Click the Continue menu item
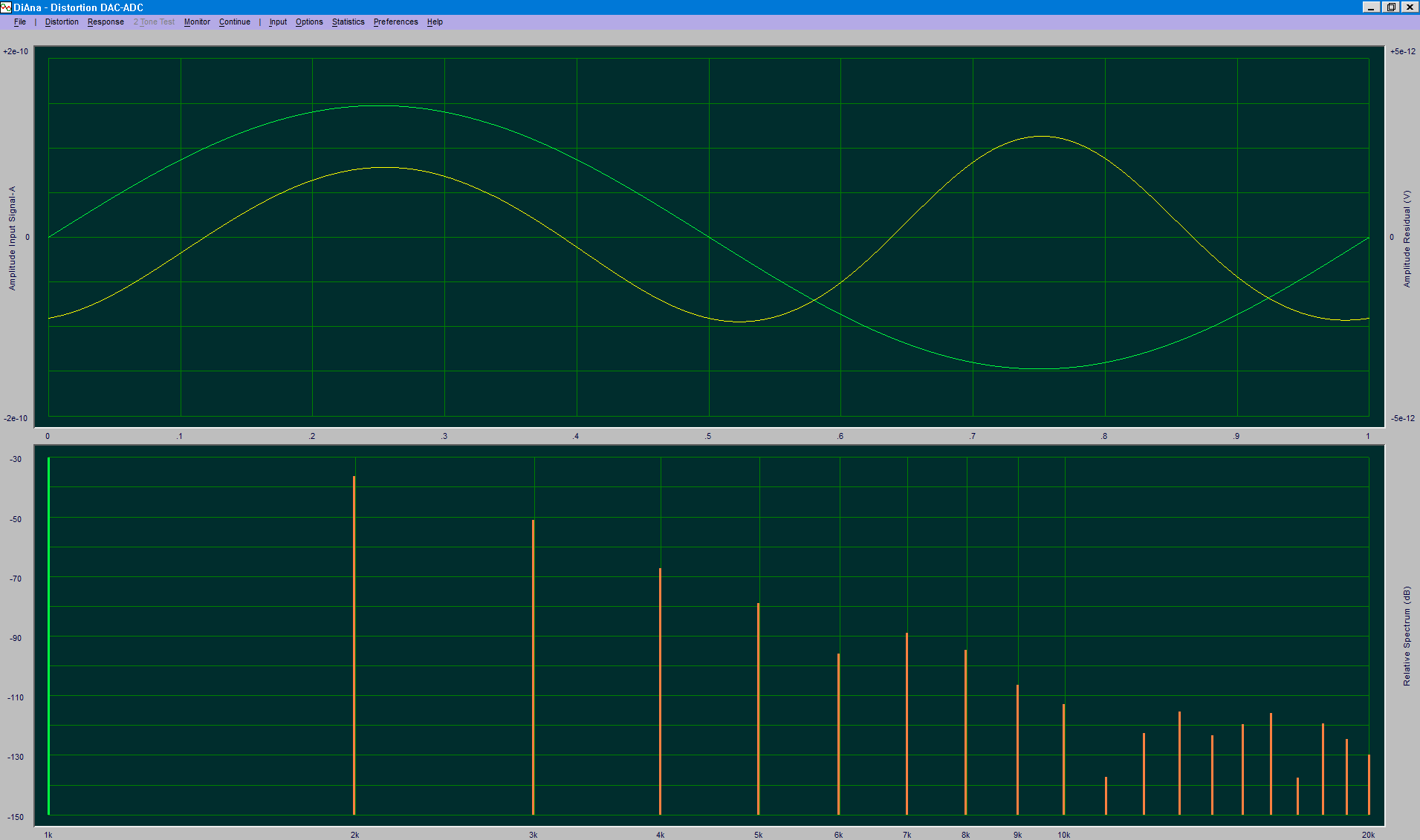 [234, 22]
